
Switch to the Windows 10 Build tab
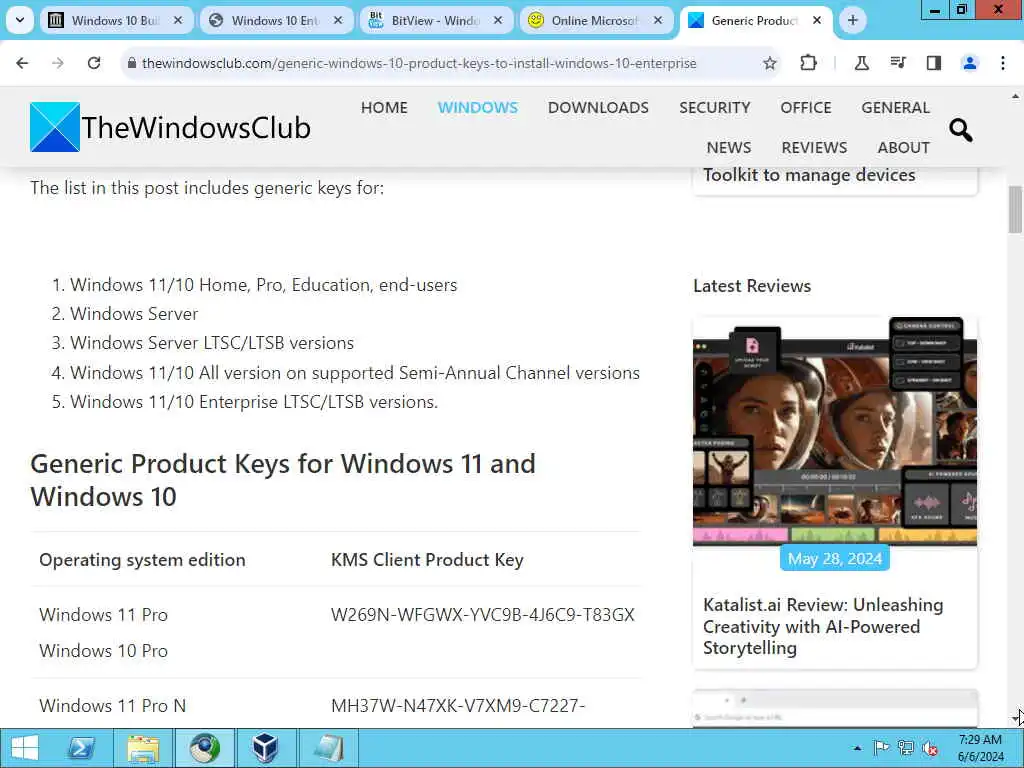[116, 20]
